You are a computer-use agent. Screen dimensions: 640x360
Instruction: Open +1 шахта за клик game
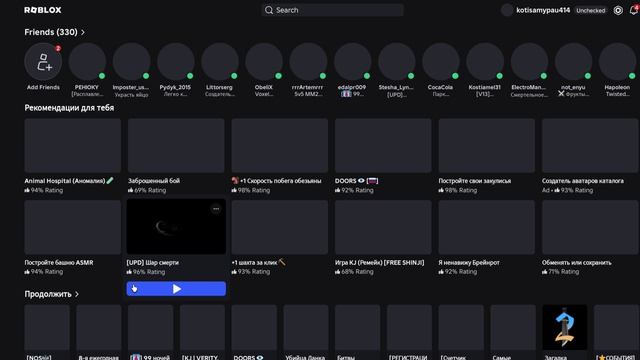point(280,227)
